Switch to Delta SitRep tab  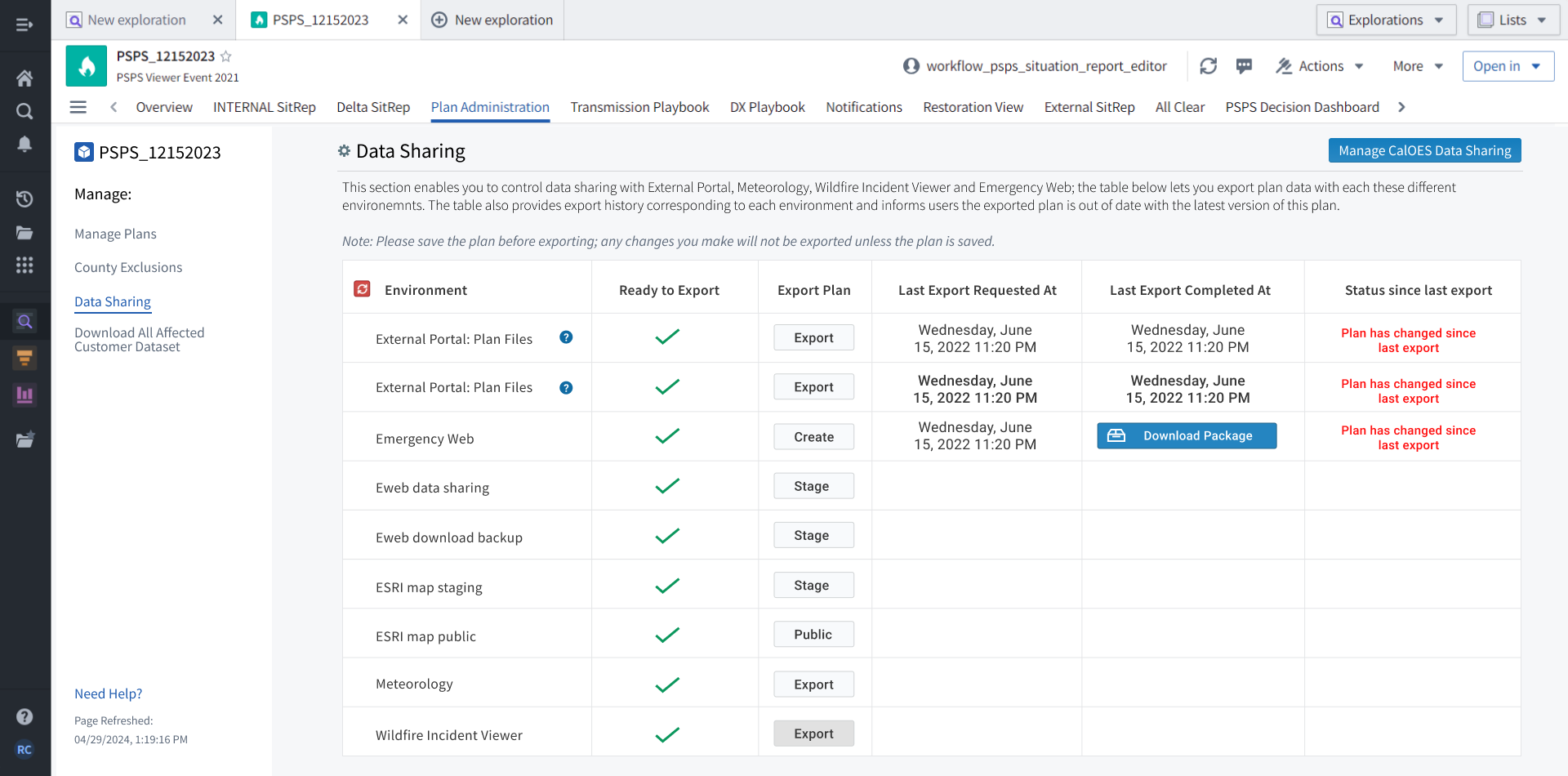(x=373, y=107)
